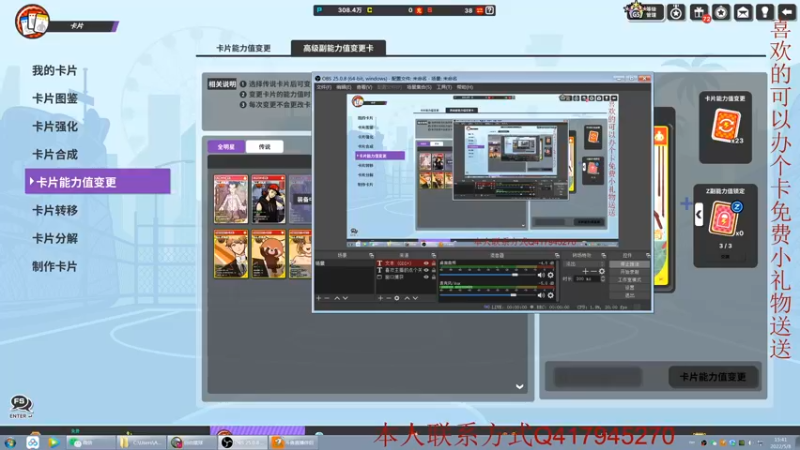Switch to 高级副能力值变更卡 tab
This screenshot has width=800, height=450.
[x=338, y=48]
